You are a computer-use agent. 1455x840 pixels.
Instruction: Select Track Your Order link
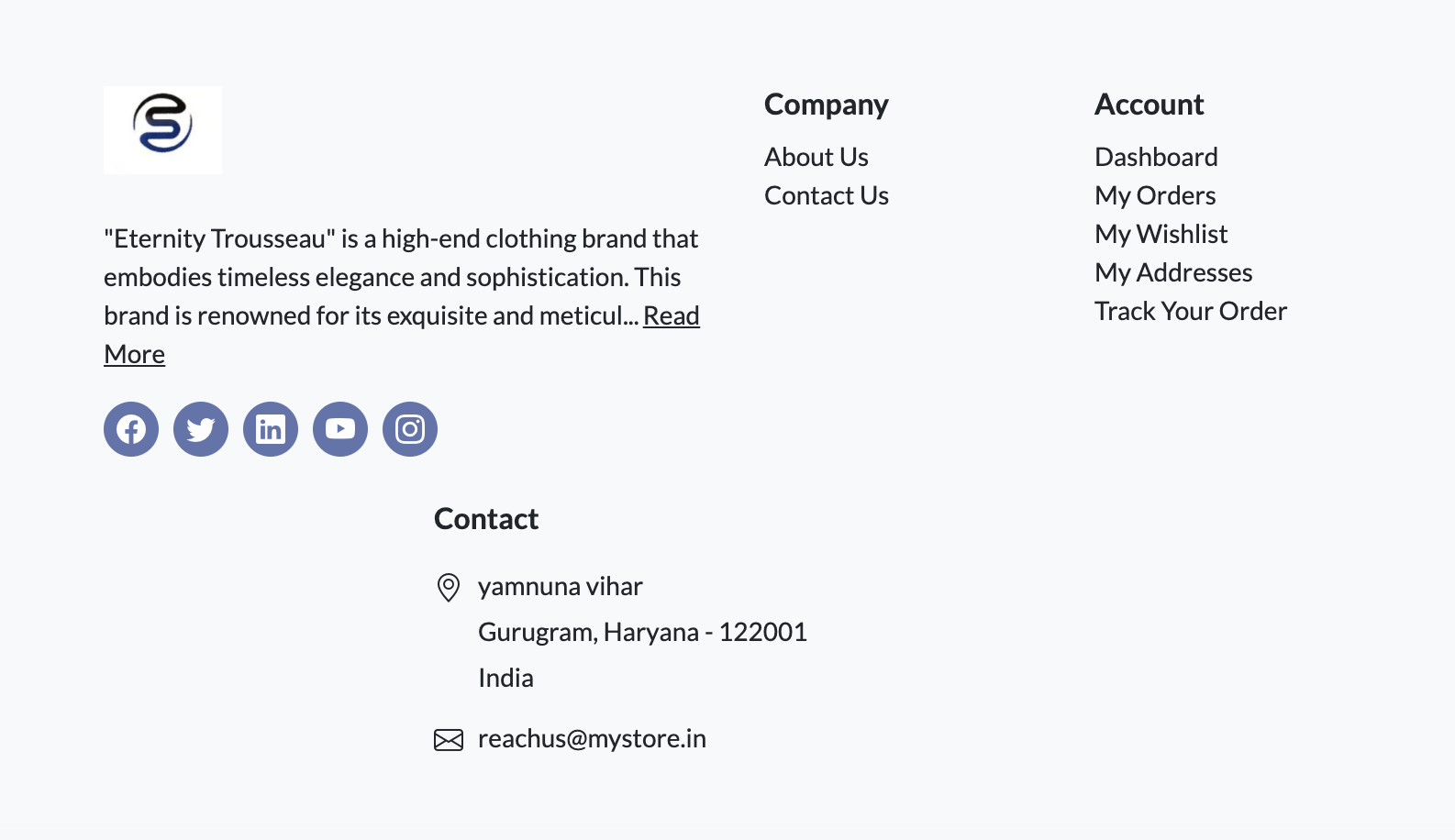pos(1191,312)
